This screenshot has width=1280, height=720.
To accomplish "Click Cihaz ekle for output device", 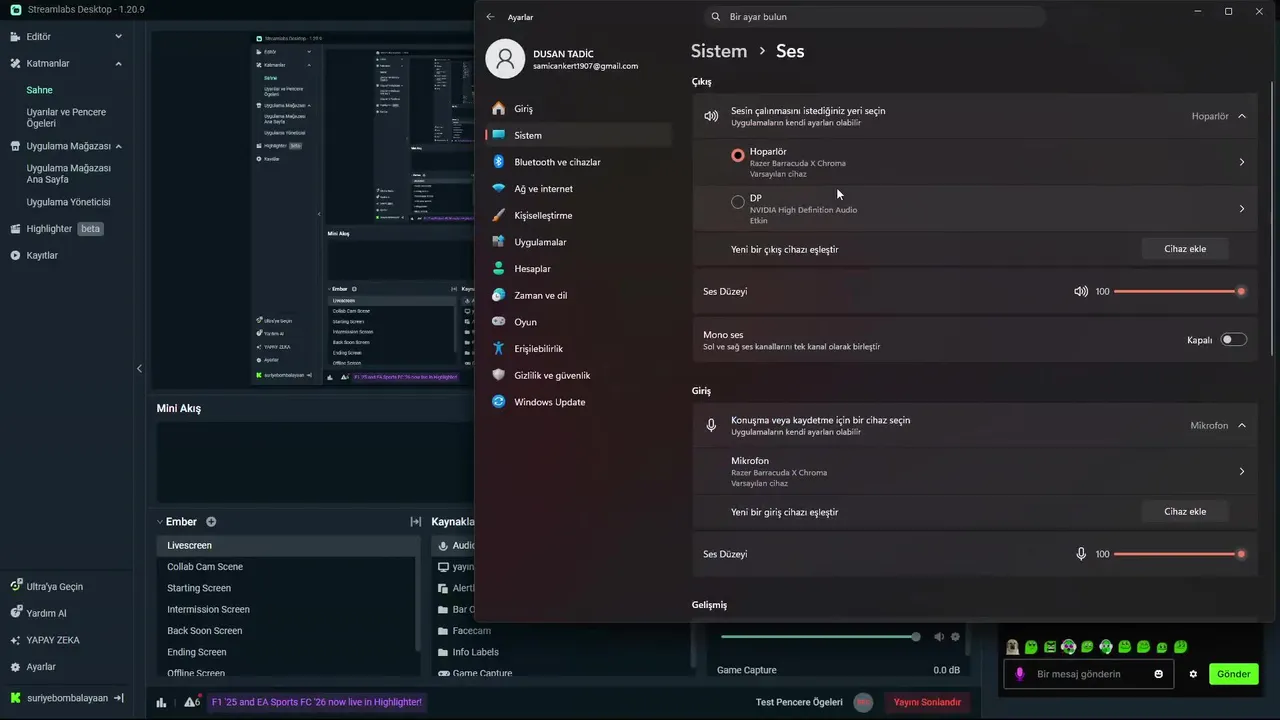I will click(x=1185, y=249).
